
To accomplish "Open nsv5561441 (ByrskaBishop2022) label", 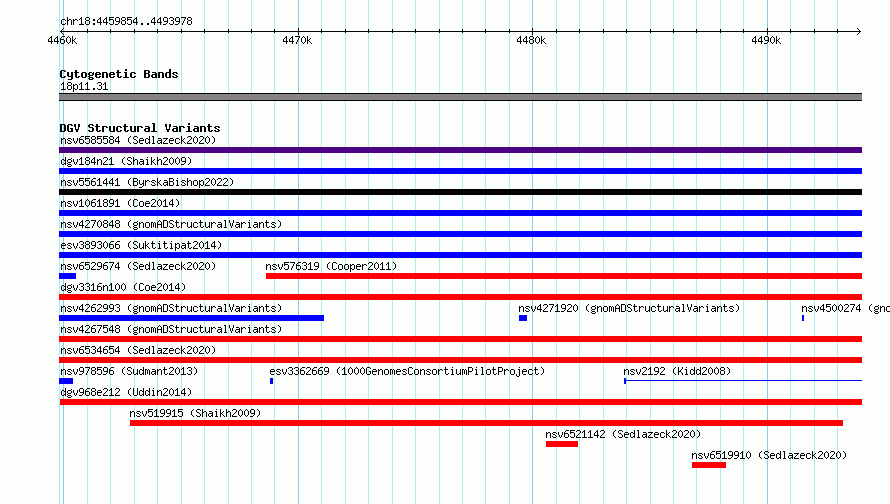I will point(147,182).
